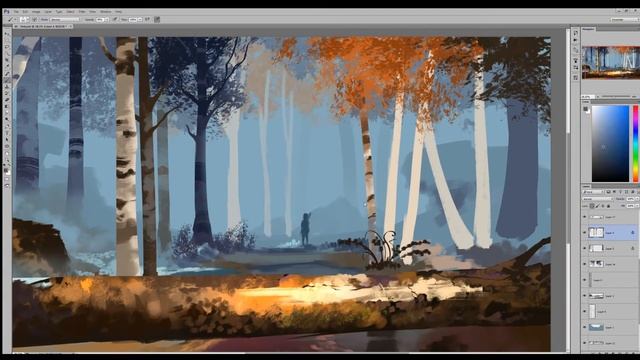Toggle Quick Mask mode in toolbox
Screen dimensions: 640x360
[x=7, y=179]
